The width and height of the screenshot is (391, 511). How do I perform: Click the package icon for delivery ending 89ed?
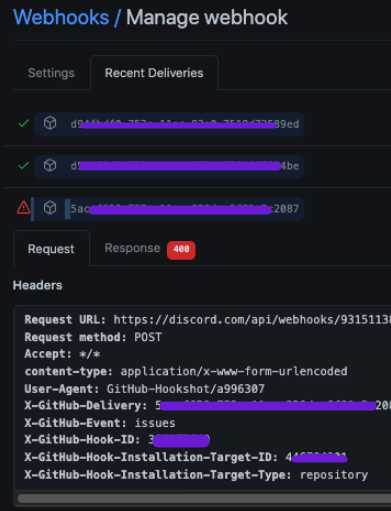(x=50, y=123)
